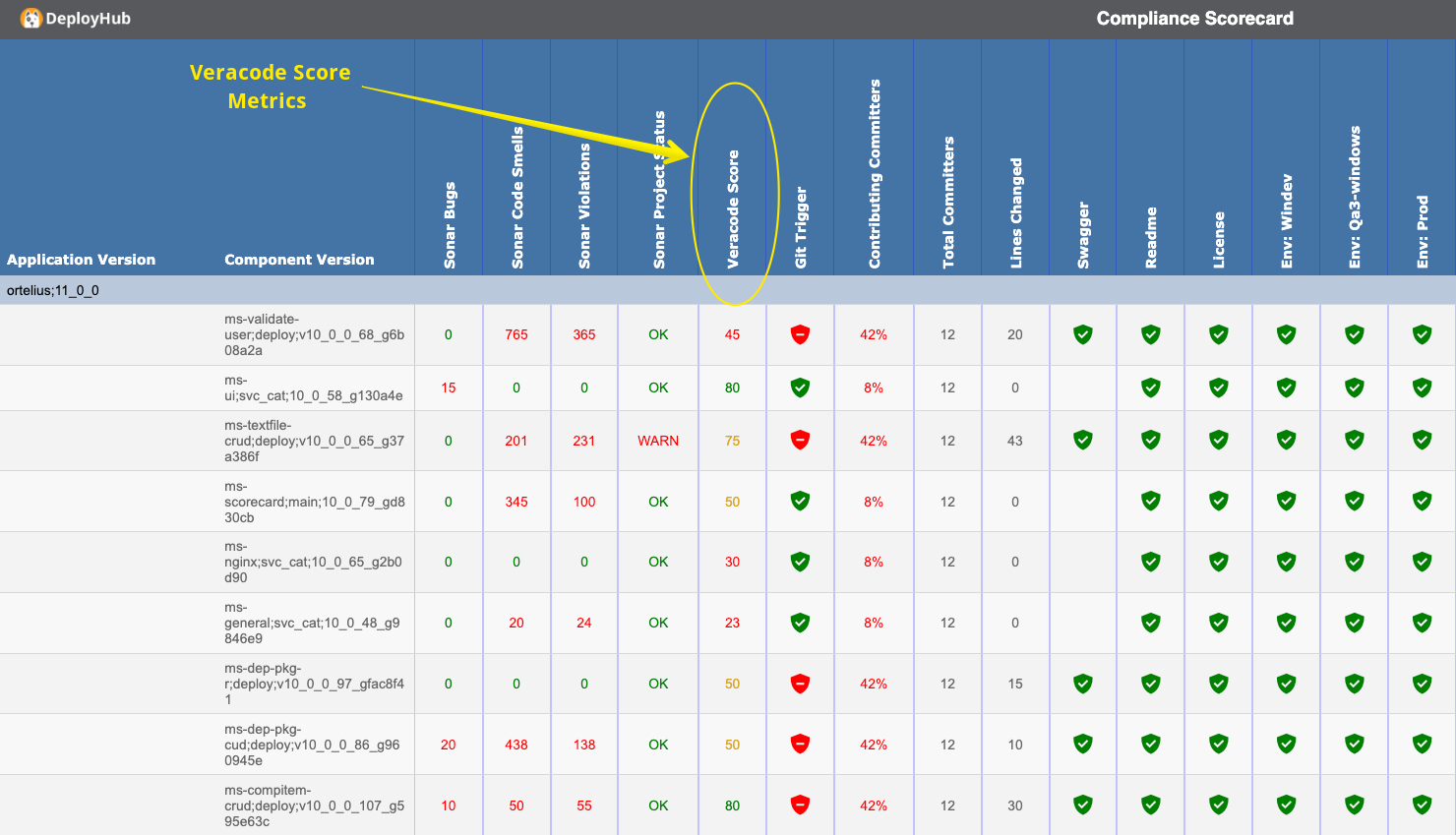Open component ms-ui;svc_cat;10_0_58
The width and height of the screenshot is (1456, 835).
(313, 388)
